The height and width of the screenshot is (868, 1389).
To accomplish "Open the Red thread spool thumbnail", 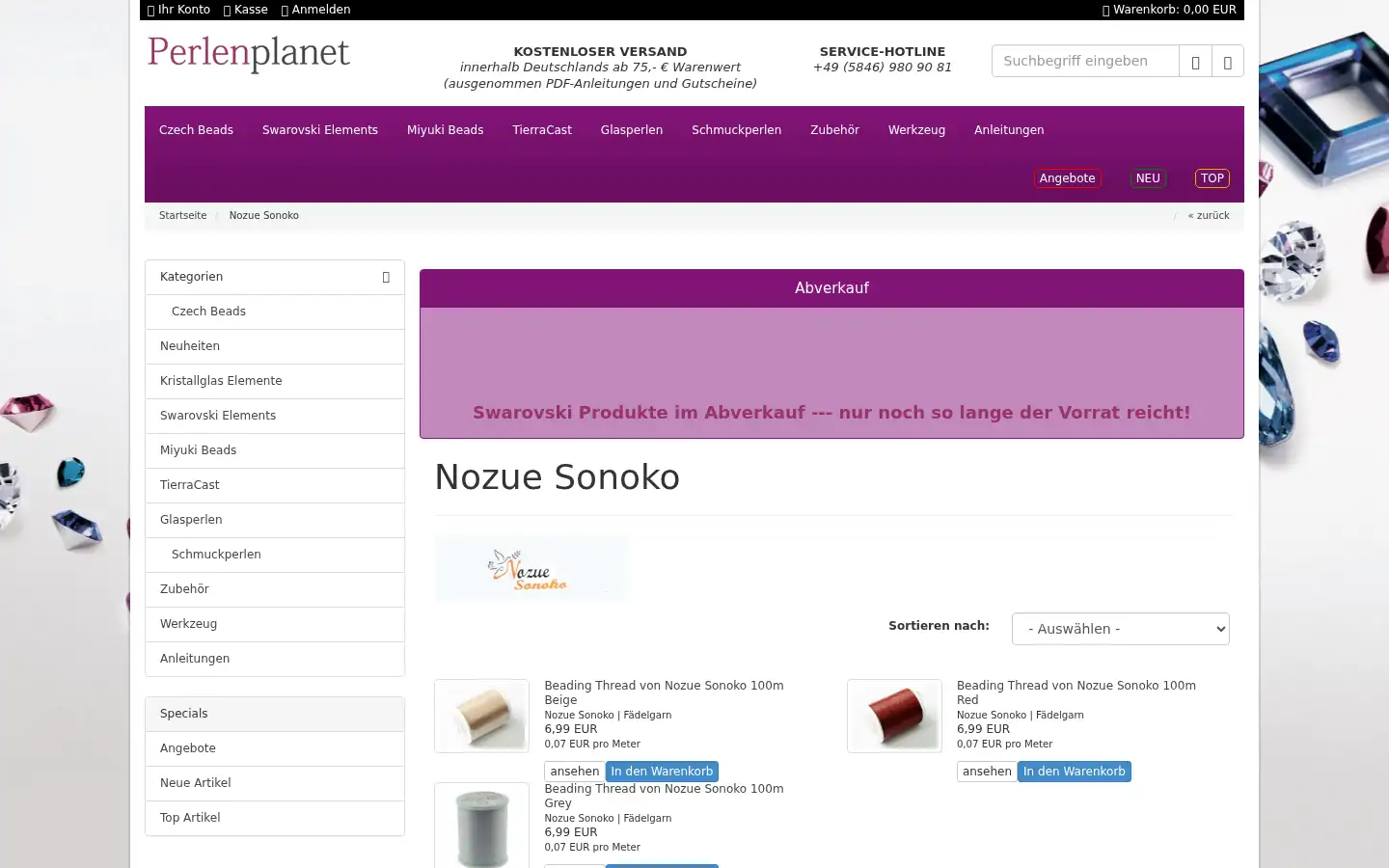I will pyautogui.click(x=894, y=716).
